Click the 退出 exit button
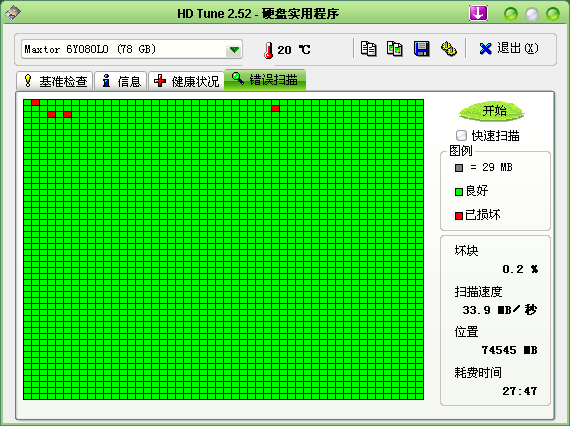This screenshot has height=426, width=570. 509,49
